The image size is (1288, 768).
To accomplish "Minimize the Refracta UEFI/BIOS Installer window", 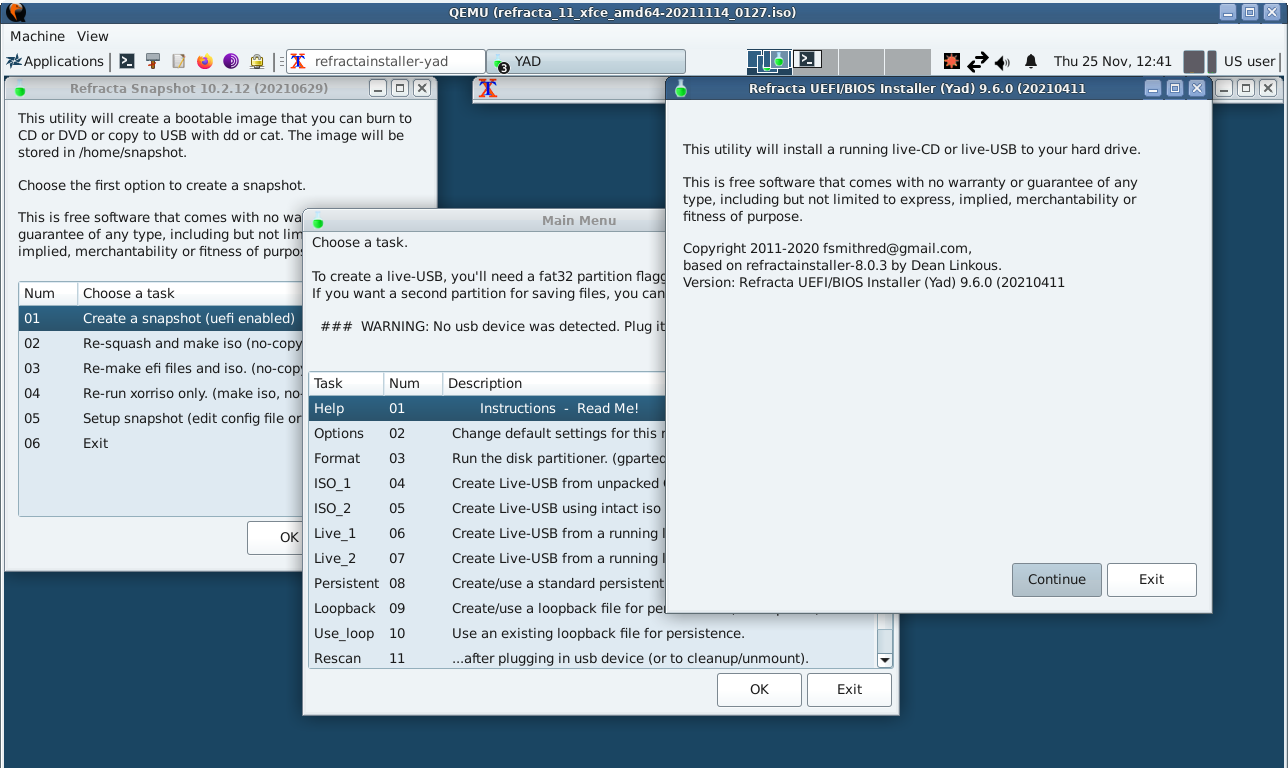I will tap(1153, 88).
